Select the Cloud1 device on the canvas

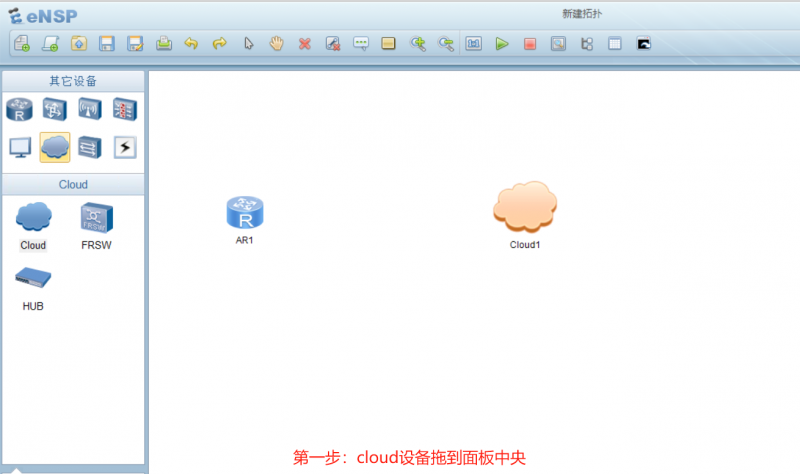click(525, 207)
